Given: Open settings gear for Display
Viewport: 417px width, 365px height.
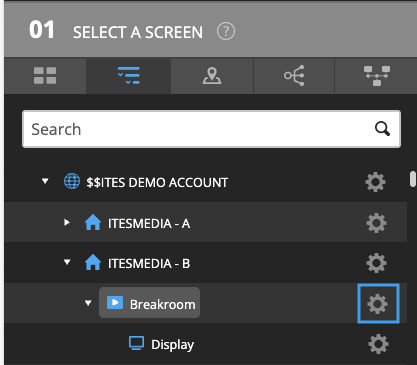Looking at the screenshot, I should [378, 344].
